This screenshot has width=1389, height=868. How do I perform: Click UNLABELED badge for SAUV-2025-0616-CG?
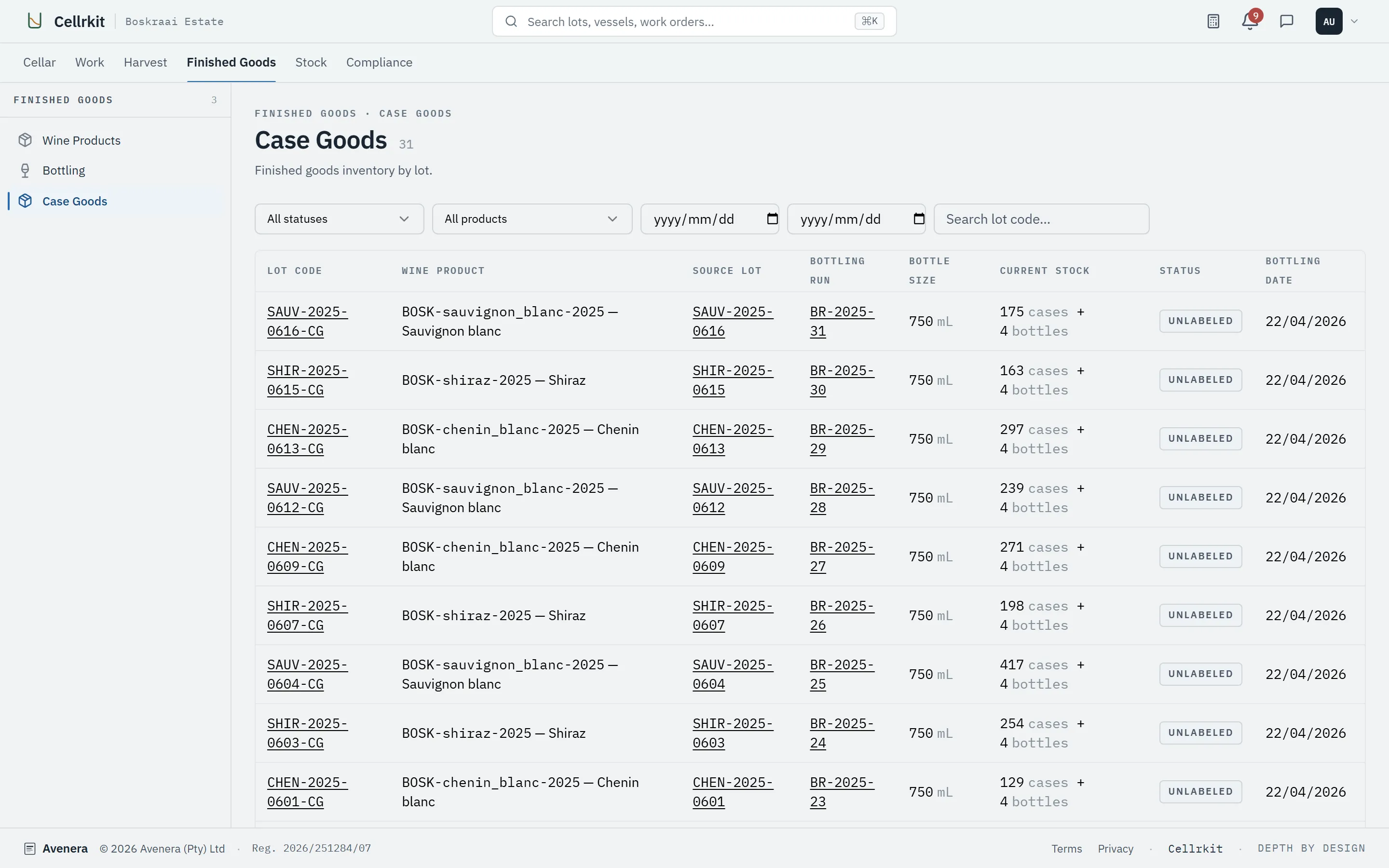coord(1200,322)
